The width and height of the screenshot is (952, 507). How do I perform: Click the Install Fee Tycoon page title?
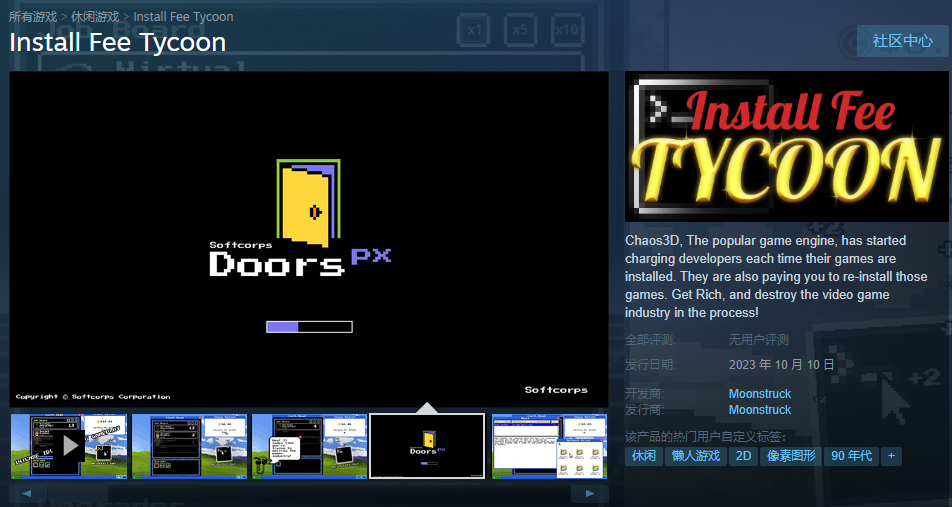point(118,43)
